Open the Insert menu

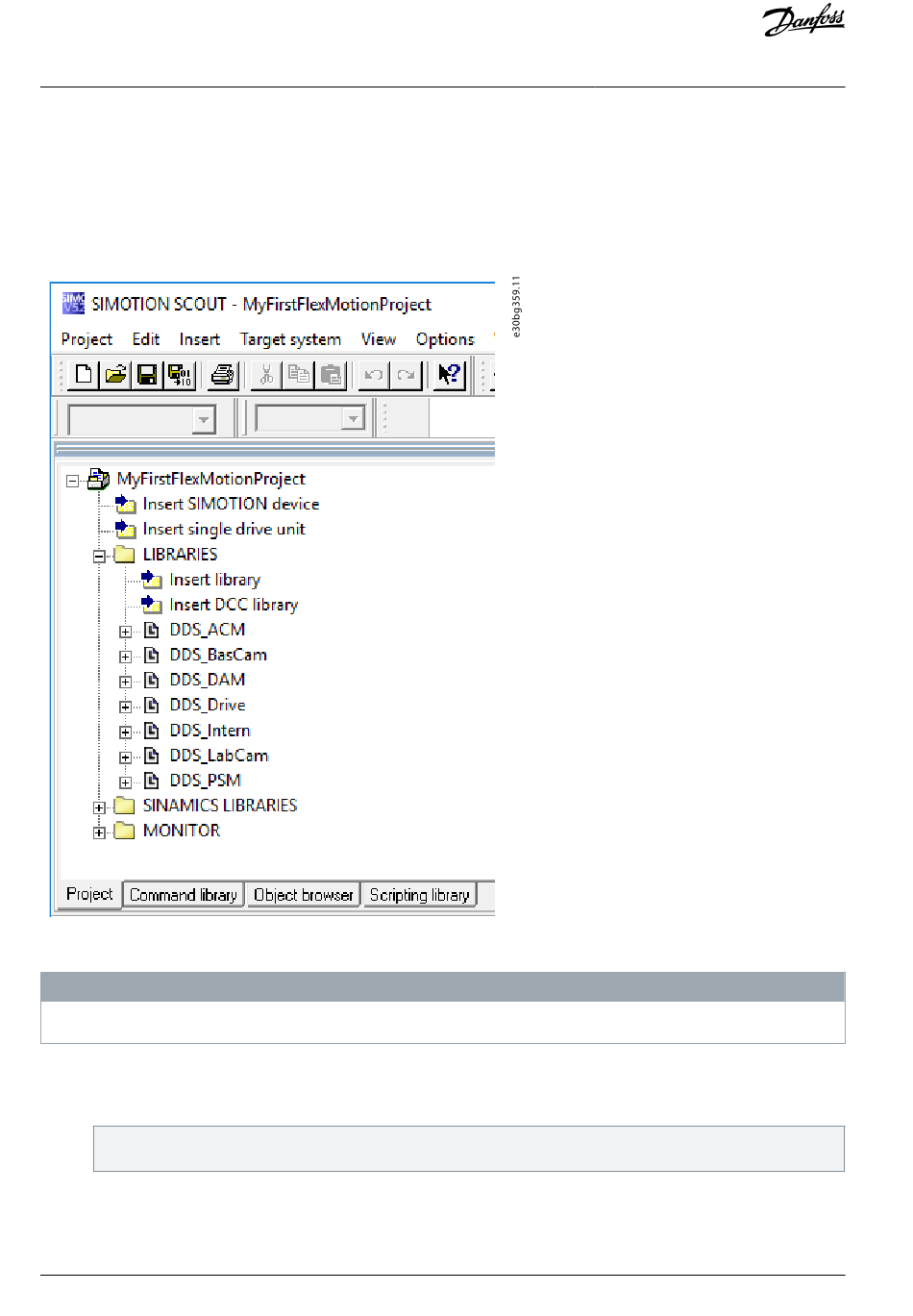[x=200, y=339]
